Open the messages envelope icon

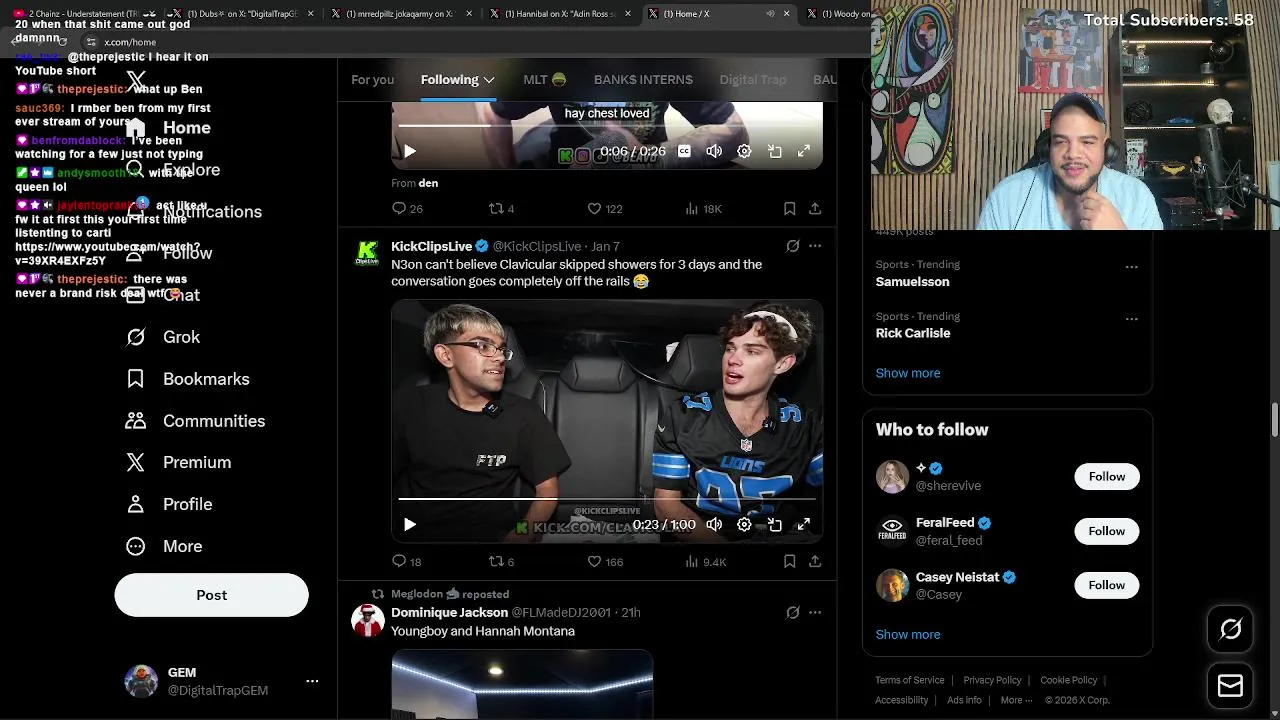pyautogui.click(x=1230, y=686)
